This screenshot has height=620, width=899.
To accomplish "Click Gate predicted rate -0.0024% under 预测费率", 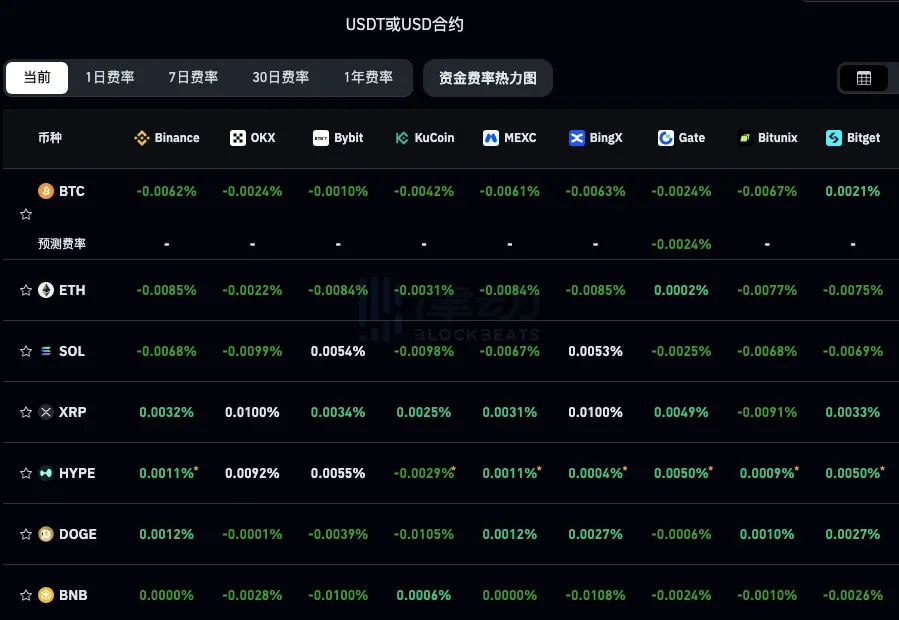I will tap(681, 244).
